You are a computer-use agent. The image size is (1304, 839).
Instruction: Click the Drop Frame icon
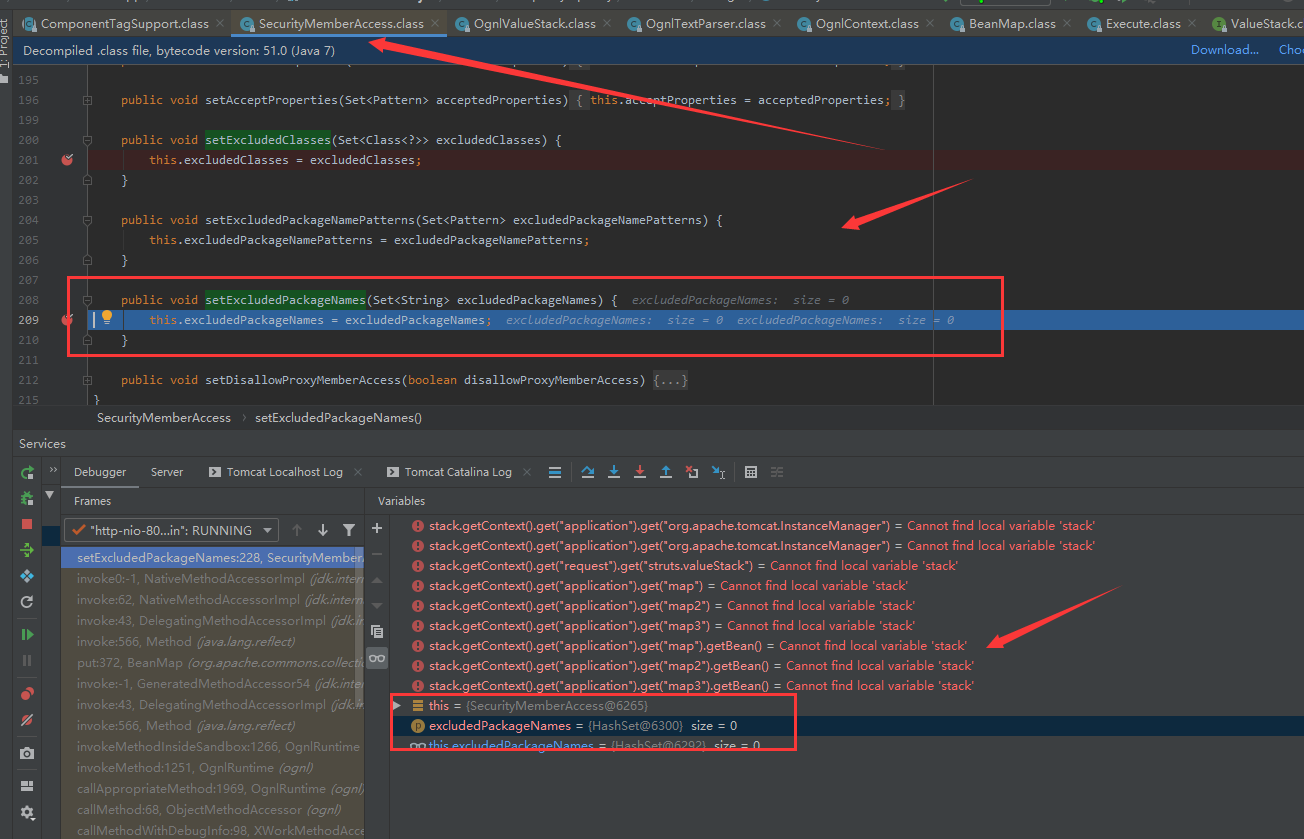click(x=692, y=472)
